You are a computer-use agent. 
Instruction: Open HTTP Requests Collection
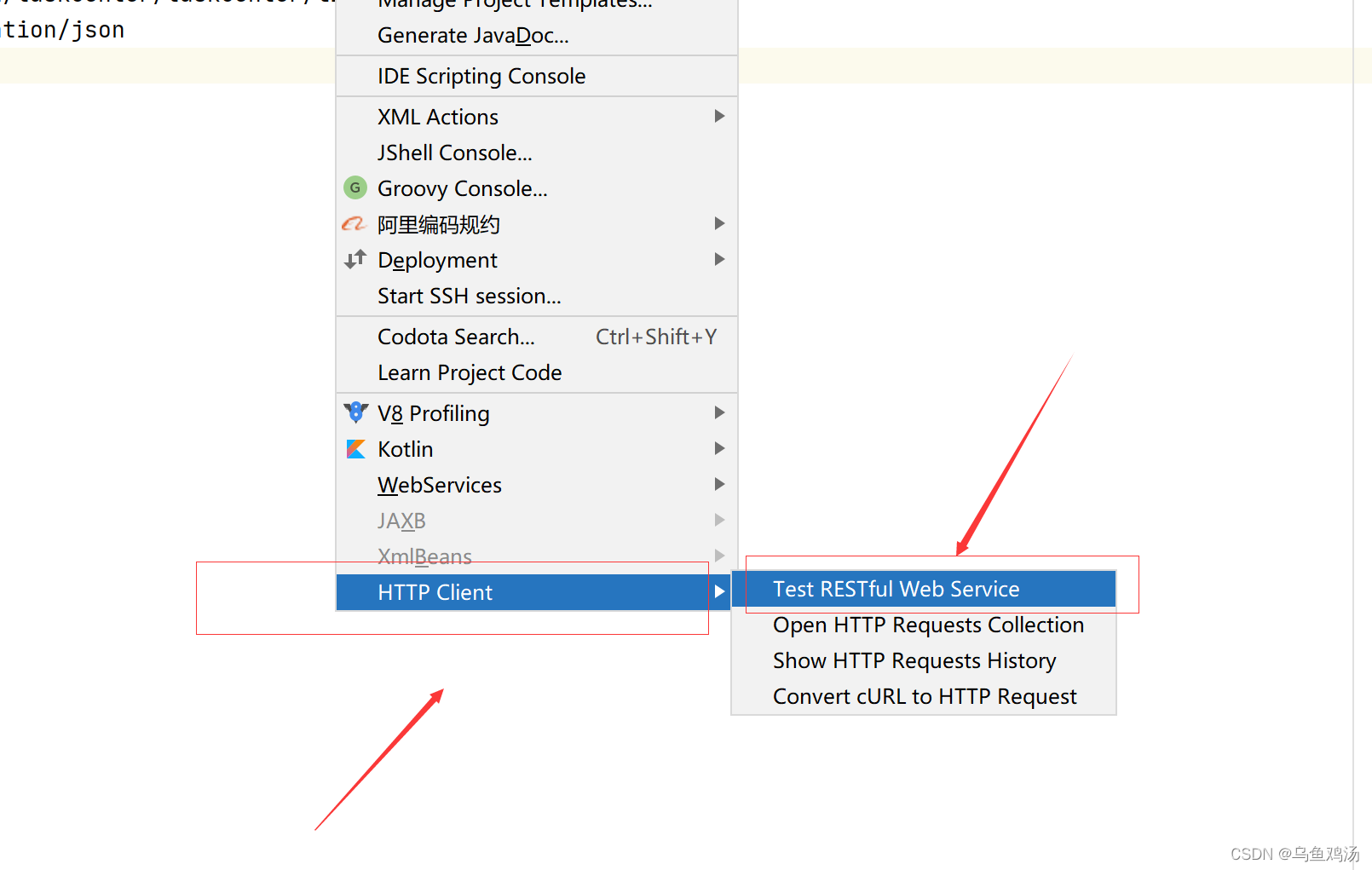click(924, 625)
